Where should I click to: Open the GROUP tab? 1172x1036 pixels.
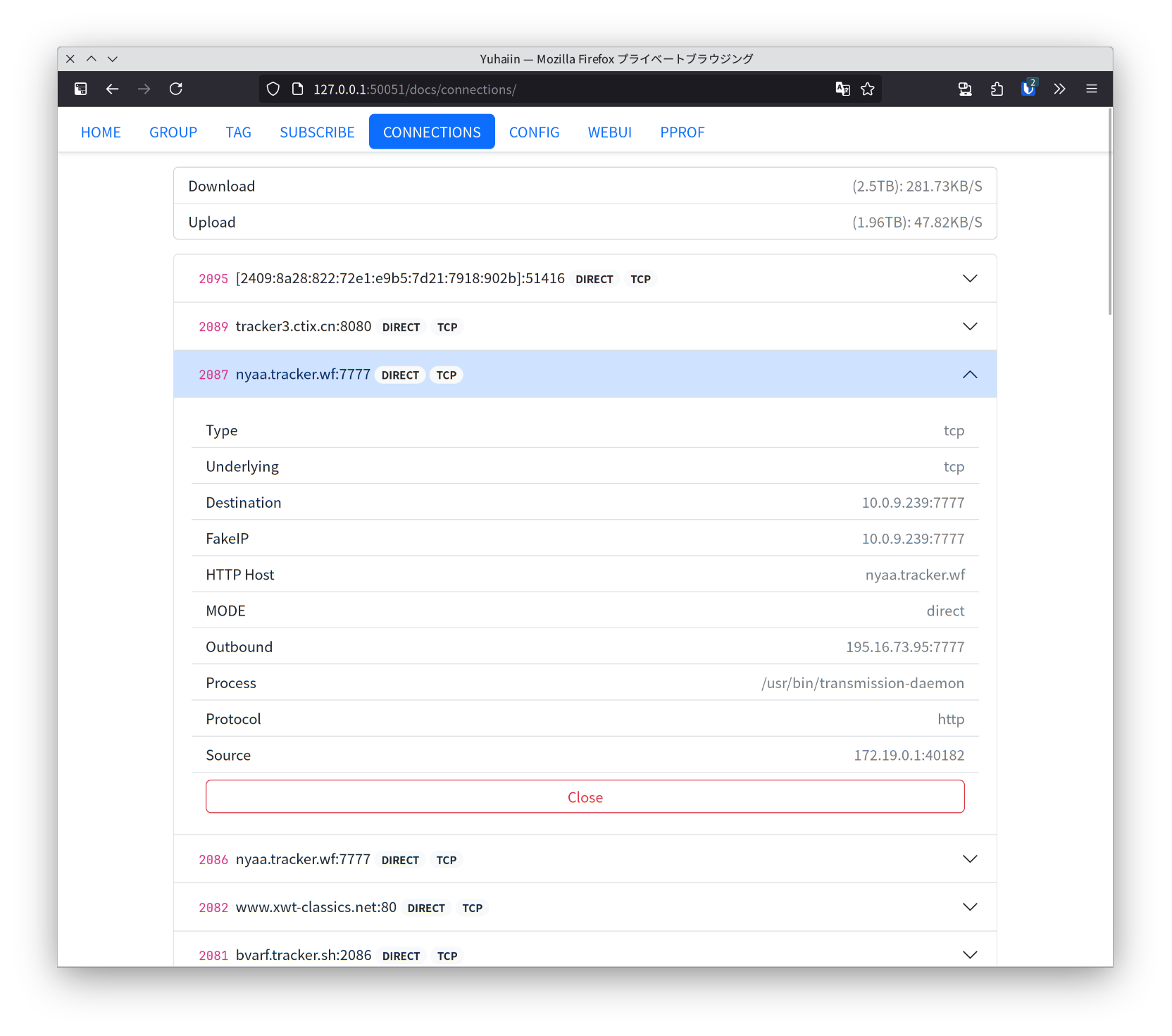pyautogui.click(x=173, y=132)
